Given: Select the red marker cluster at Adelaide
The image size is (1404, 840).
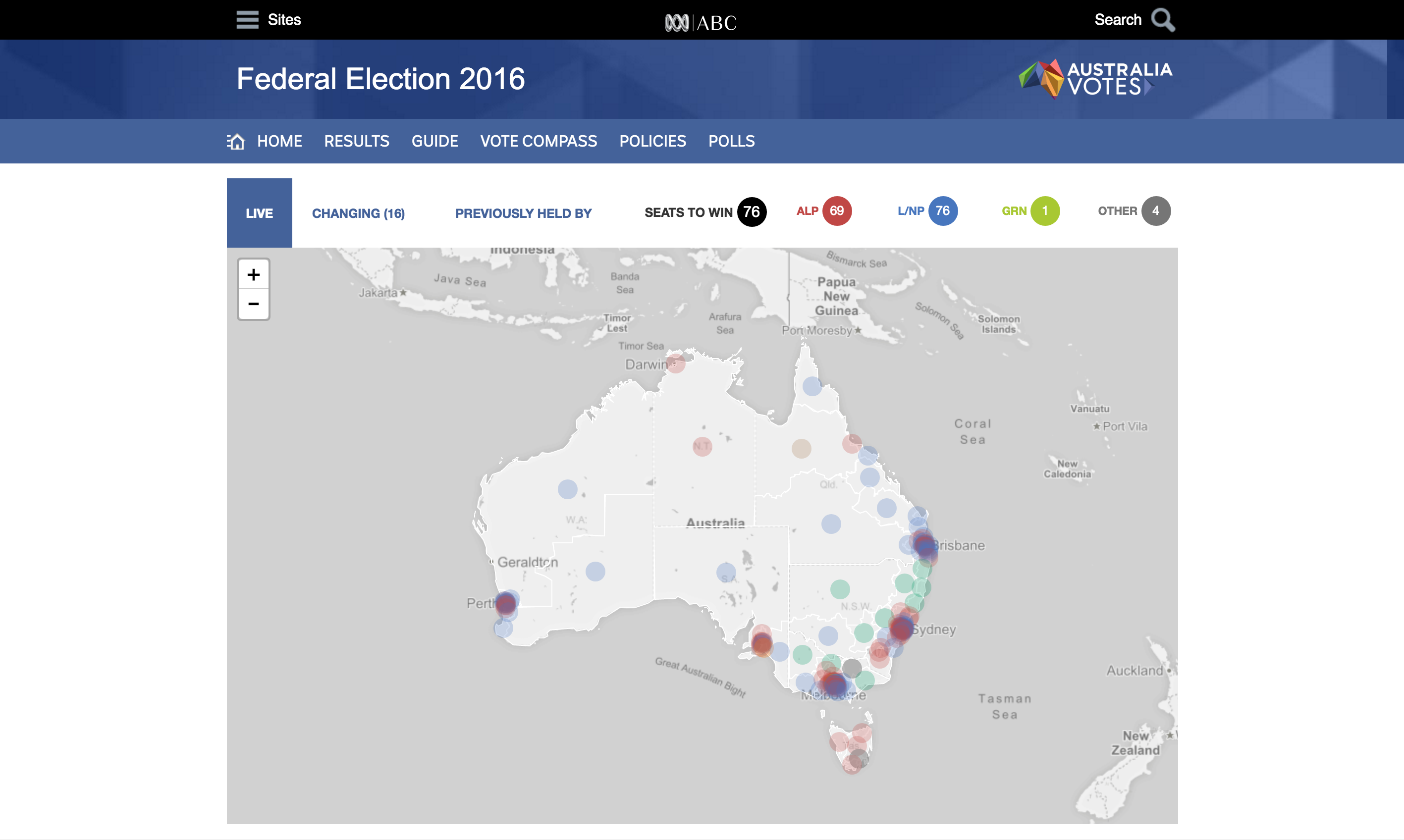Looking at the screenshot, I should coord(761,643).
